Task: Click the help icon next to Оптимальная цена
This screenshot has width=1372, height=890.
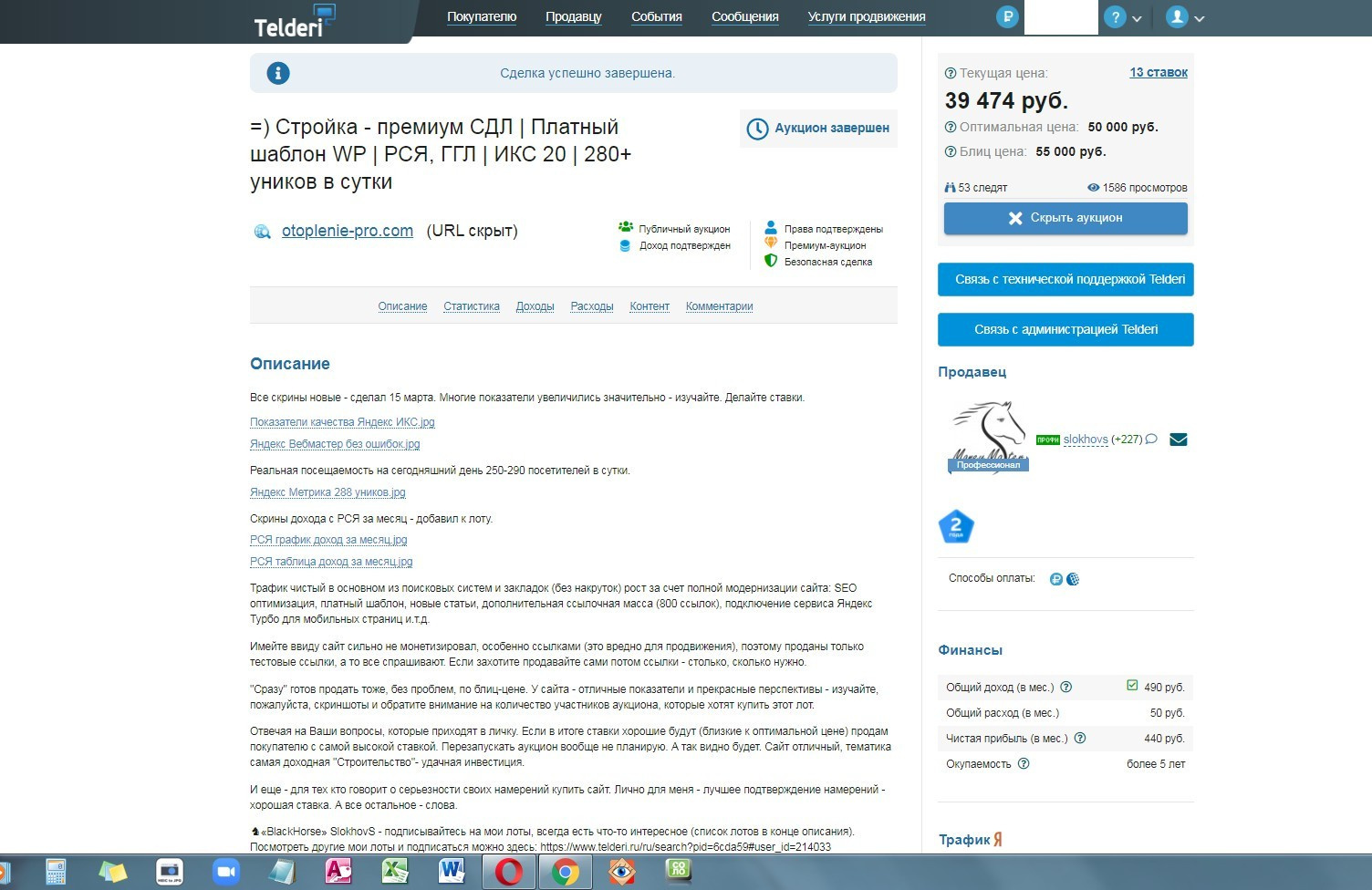Action: tap(951, 127)
